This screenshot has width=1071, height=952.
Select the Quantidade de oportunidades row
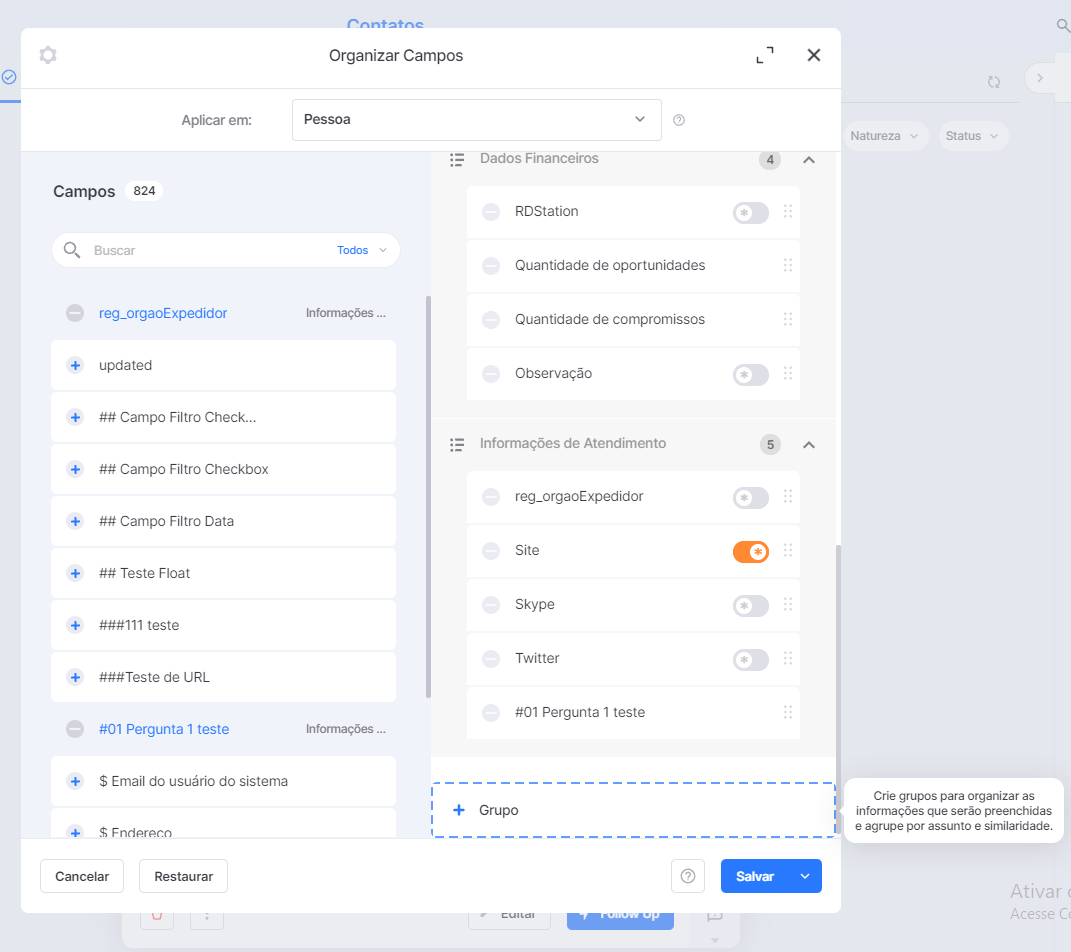click(633, 266)
